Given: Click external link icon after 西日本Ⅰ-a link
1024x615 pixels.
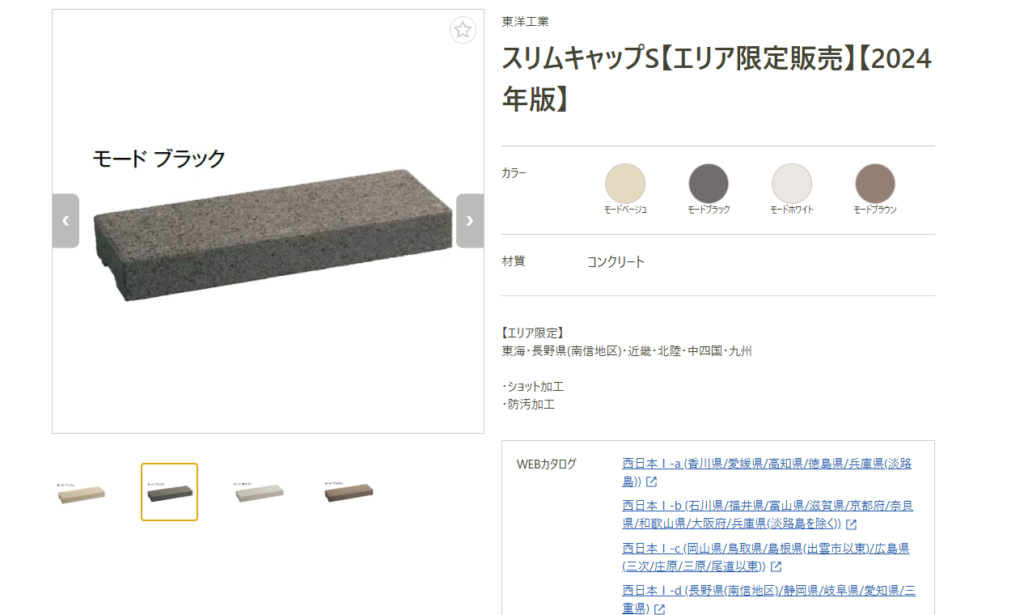Looking at the screenshot, I should 651,482.
